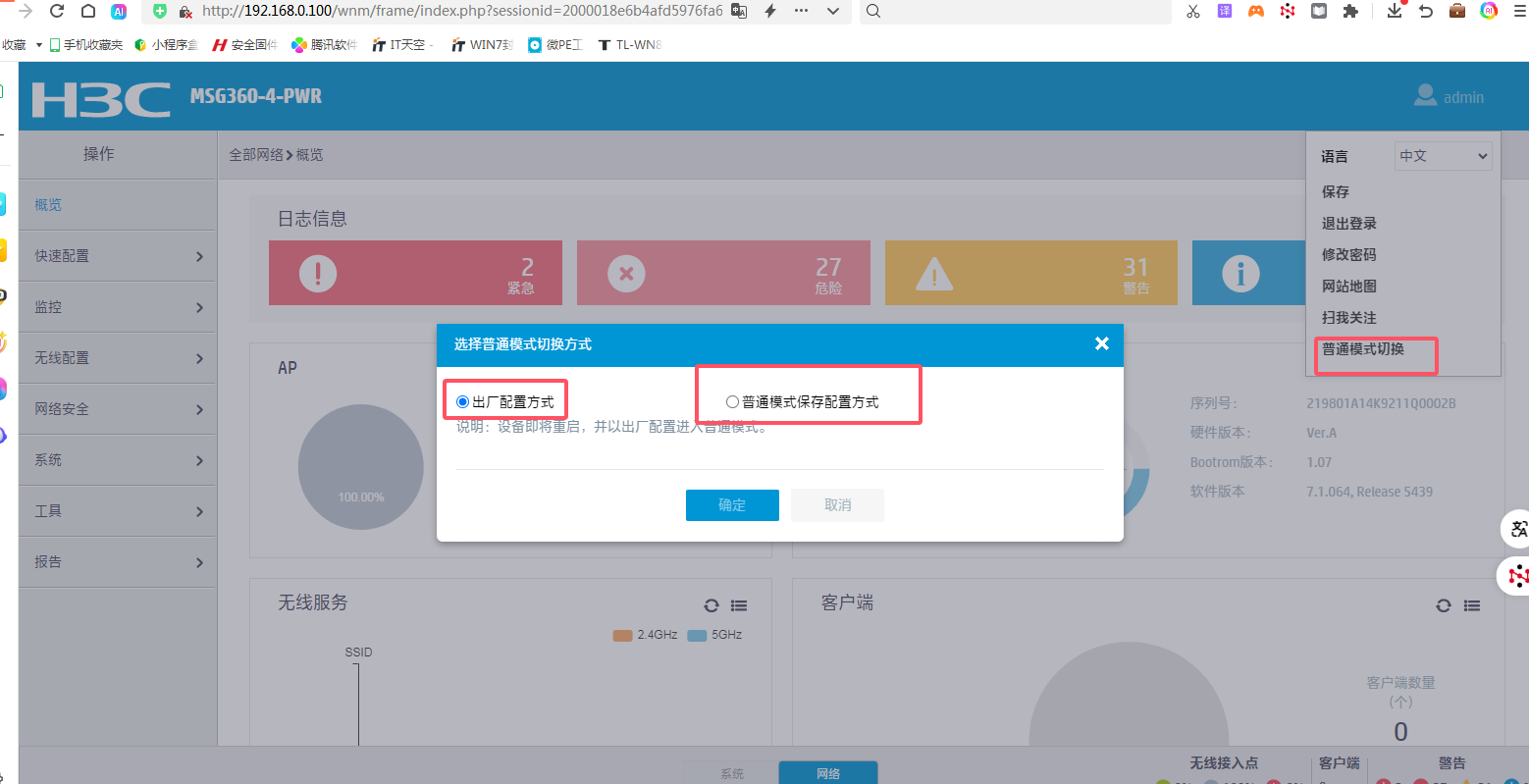Open the browser downloads icon
This screenshot has height=784, width=1529.
(1395, 12)
